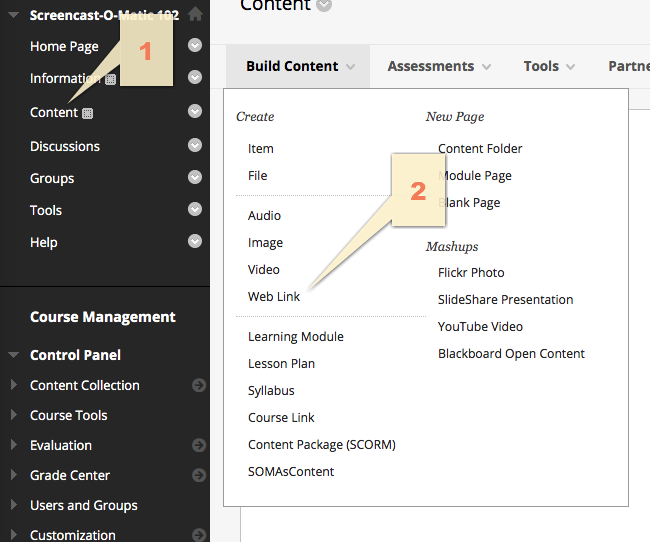Expand the Course Tools triangle
The height and width of the screenshot is (542, 650).
click(x=14, y=414)
